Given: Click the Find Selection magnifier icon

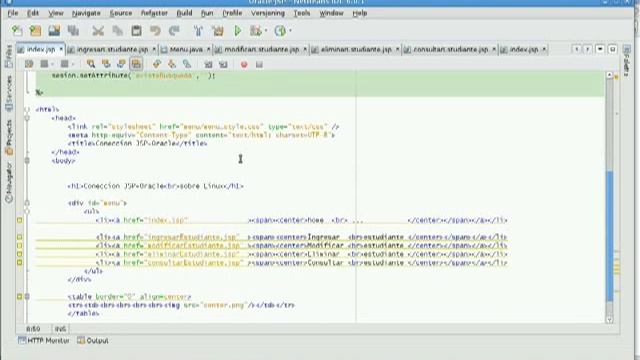Looking at the screenshot, I should pos(91,64).
